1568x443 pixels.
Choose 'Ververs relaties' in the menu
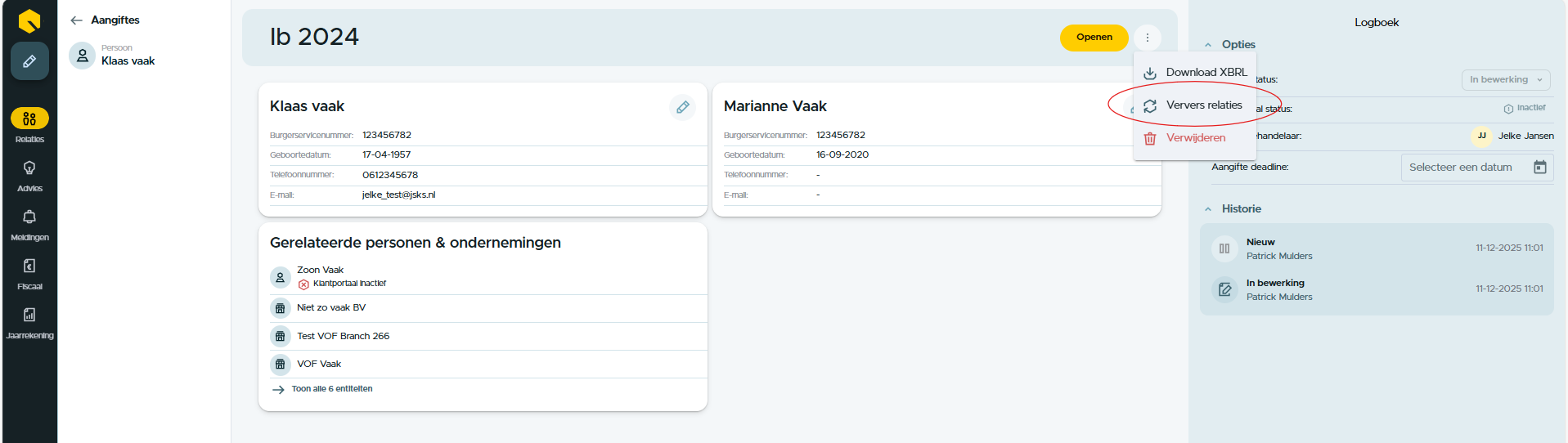point(1203,105)
